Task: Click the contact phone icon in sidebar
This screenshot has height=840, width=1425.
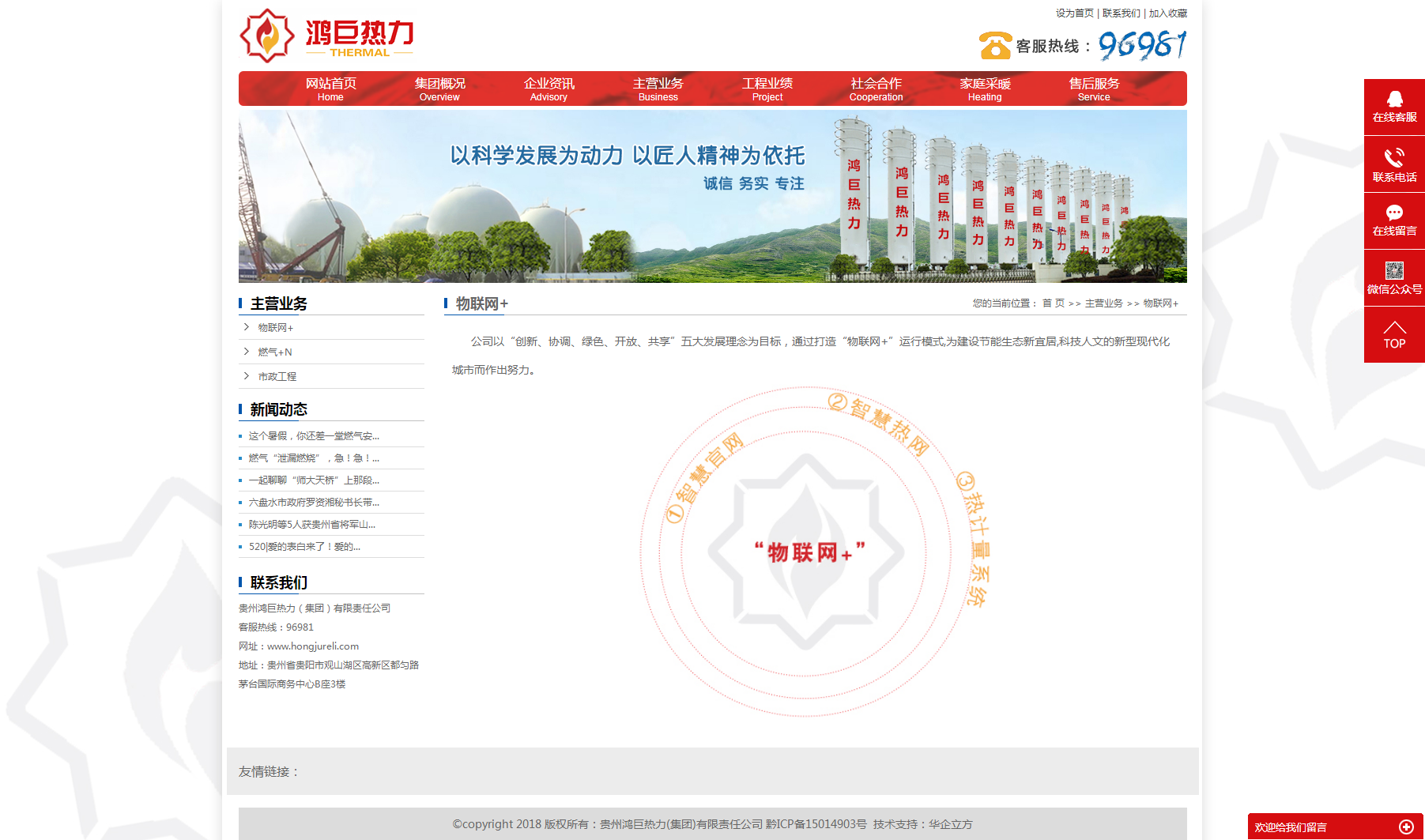Action: [x=1394, y=158]
